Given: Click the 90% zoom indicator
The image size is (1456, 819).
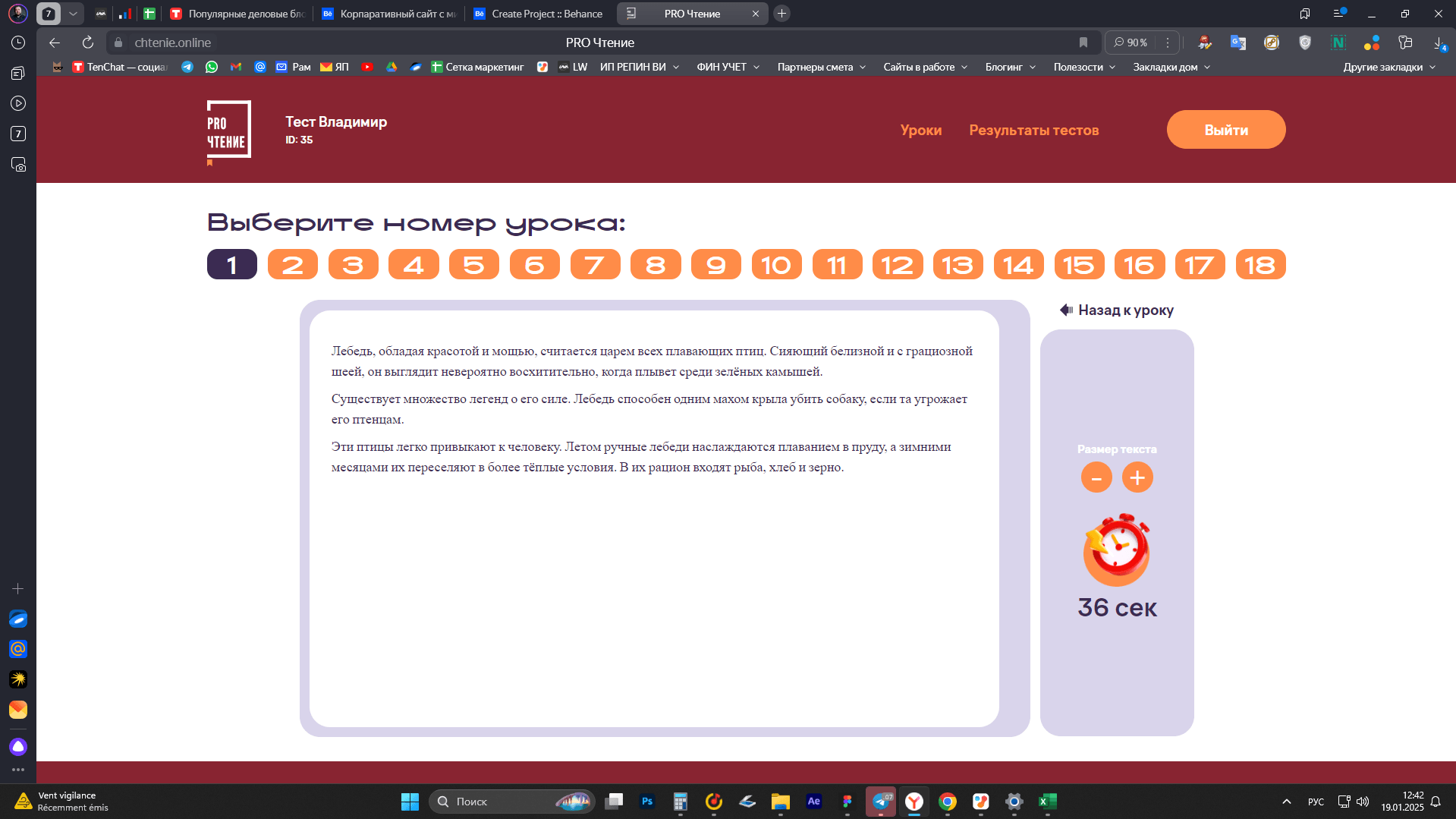Looking at the screenshot, I should coord(1131,43).
